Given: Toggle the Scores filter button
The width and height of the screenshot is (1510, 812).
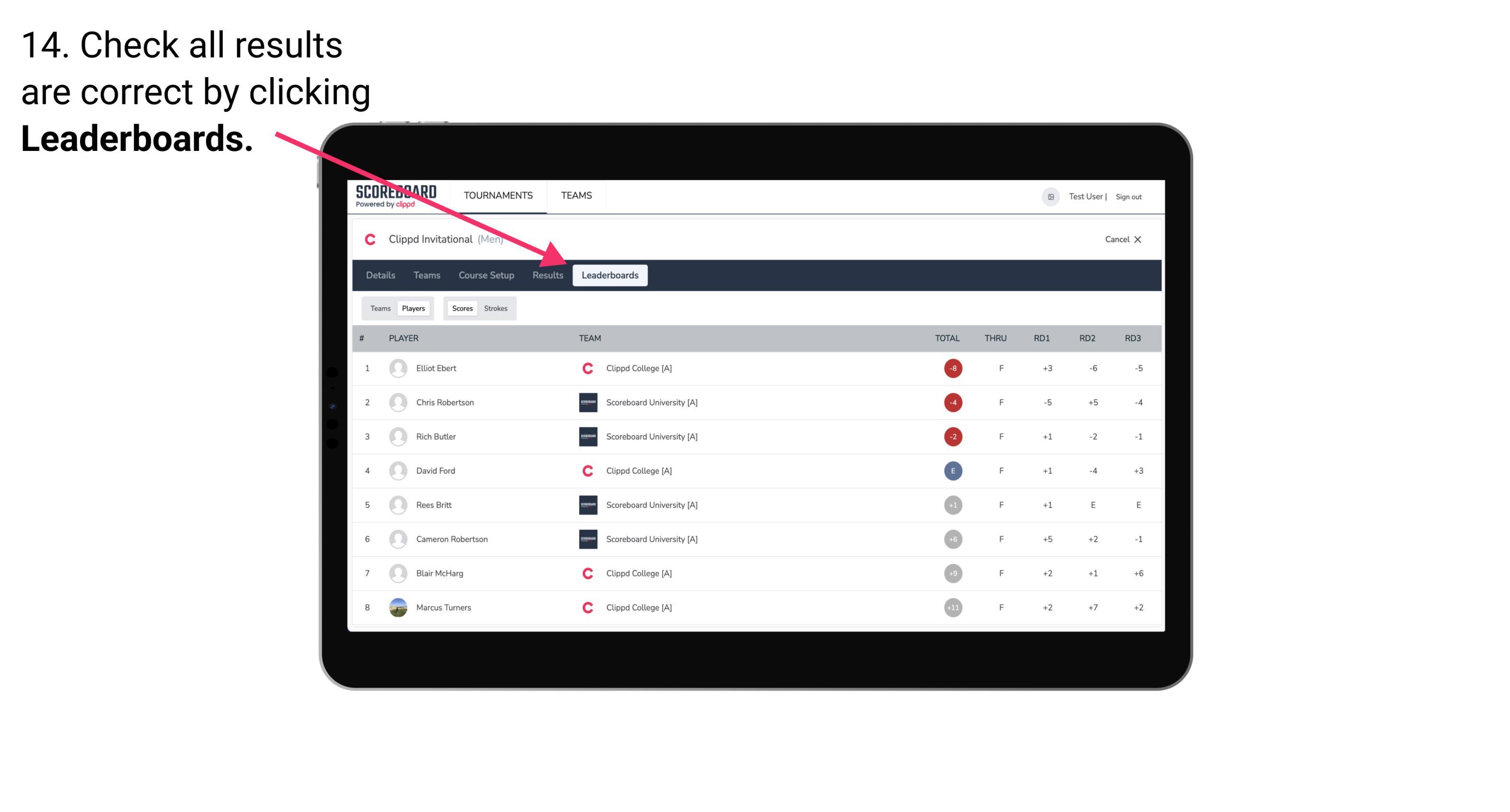Looking at the screenshot, I should coord(461,308).
